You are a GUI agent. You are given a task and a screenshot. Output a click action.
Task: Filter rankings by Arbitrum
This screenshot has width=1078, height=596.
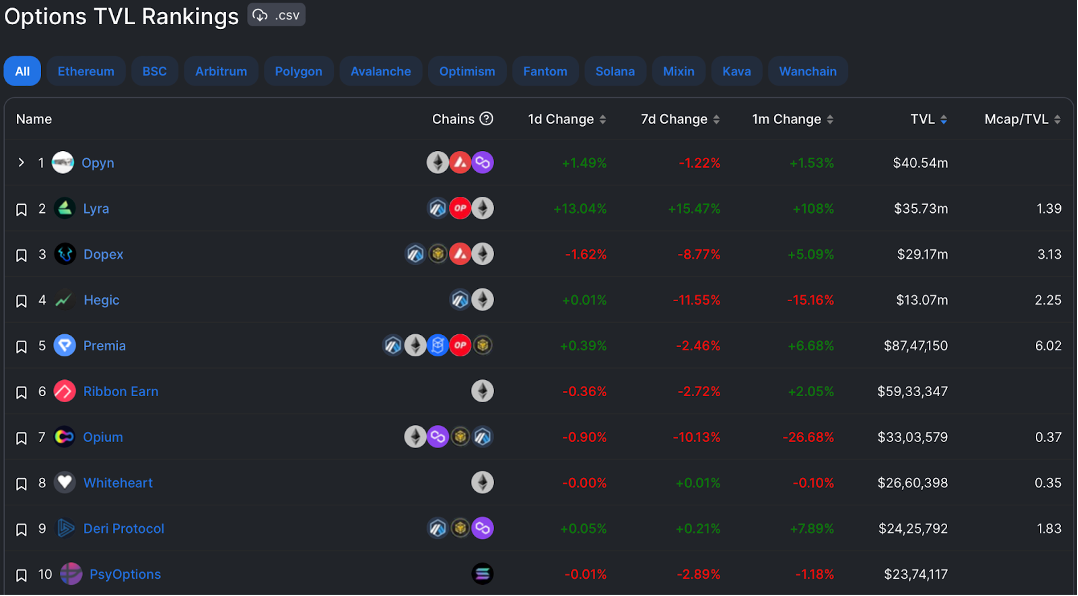click(221, 71)
